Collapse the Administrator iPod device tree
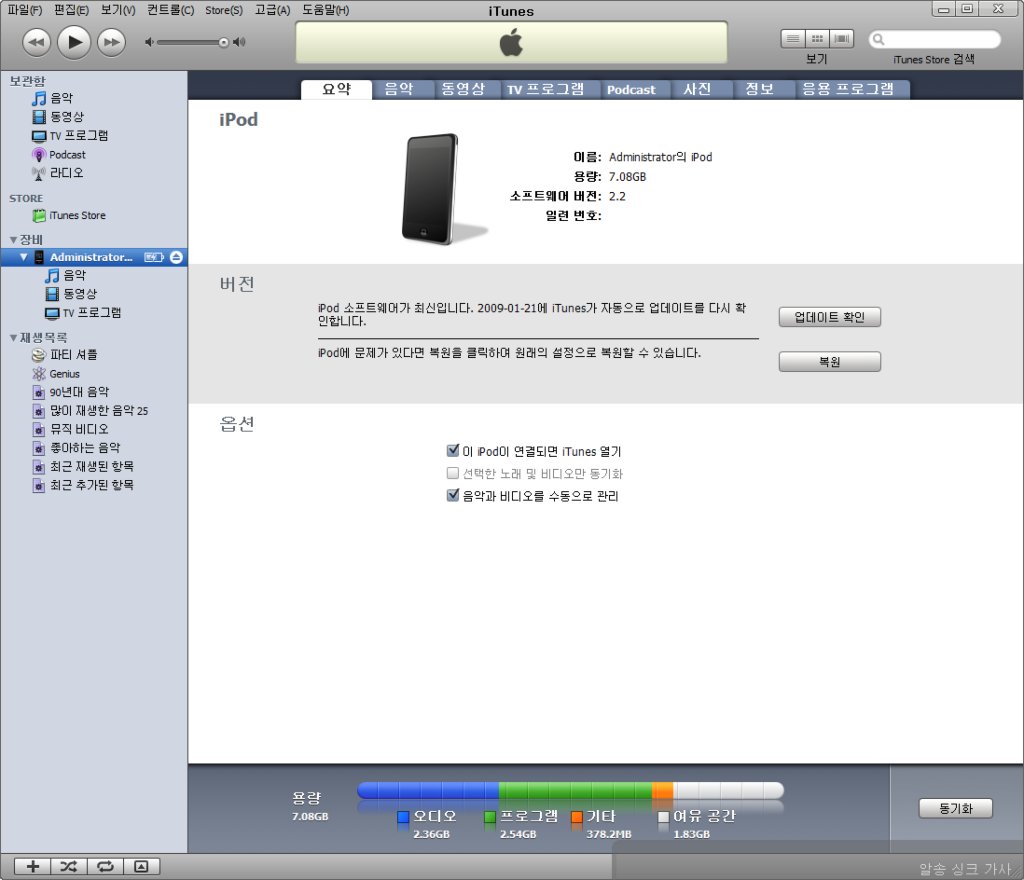The width and height of the screenshot is (1024, 880). [24, 257]
